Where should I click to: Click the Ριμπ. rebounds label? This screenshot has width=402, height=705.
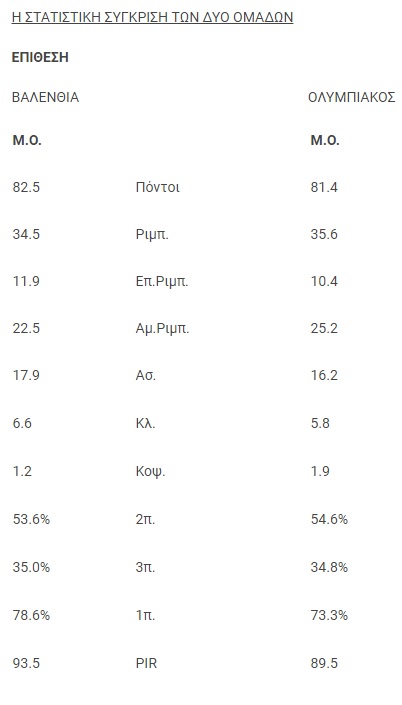(152, 235)
